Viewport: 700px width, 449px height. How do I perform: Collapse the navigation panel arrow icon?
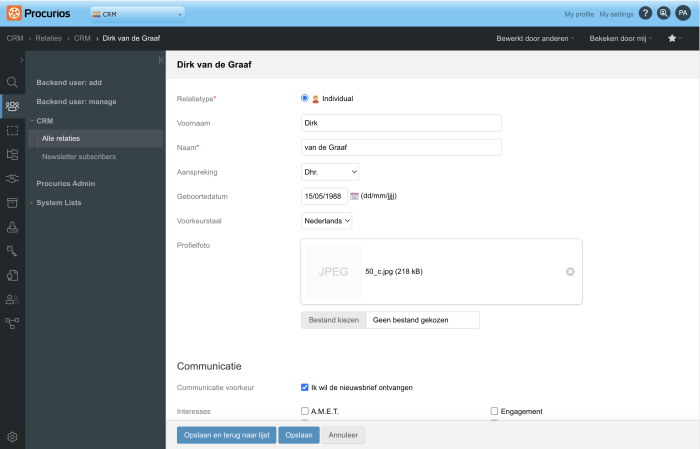point(161,60)
